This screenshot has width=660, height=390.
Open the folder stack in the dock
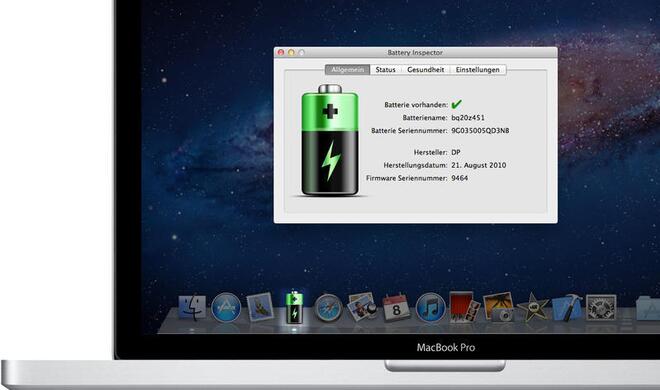coord(648,308)
